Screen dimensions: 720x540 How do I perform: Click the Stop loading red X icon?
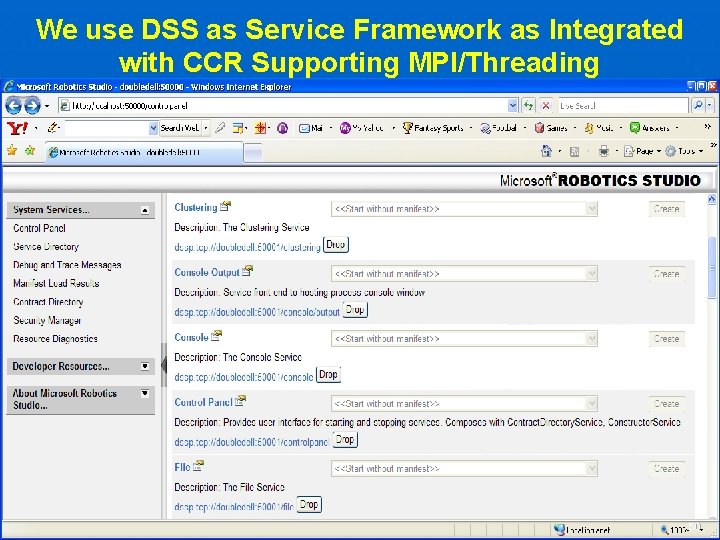(546, 106)
